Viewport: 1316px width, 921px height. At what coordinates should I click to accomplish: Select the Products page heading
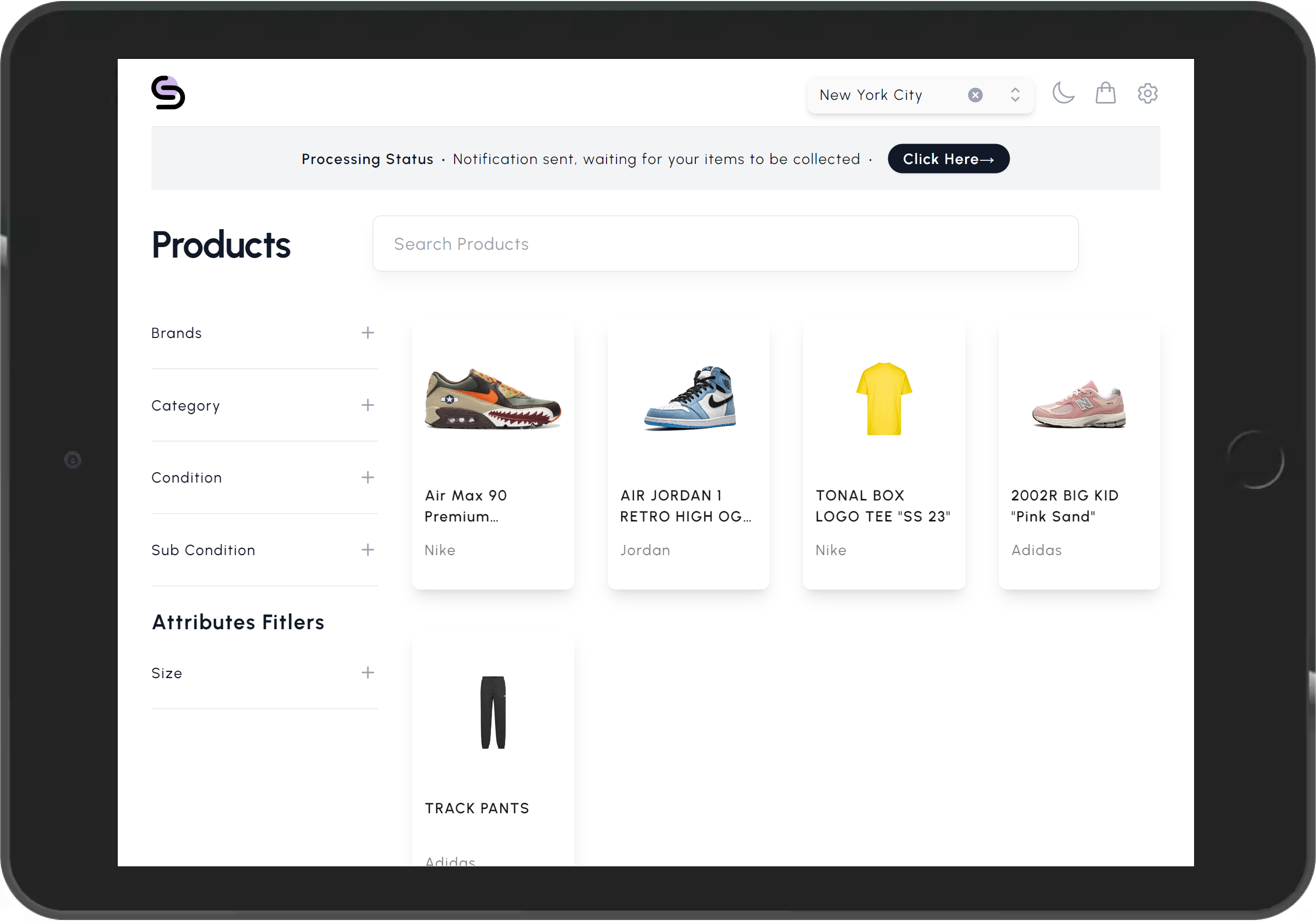click(221, 244)
